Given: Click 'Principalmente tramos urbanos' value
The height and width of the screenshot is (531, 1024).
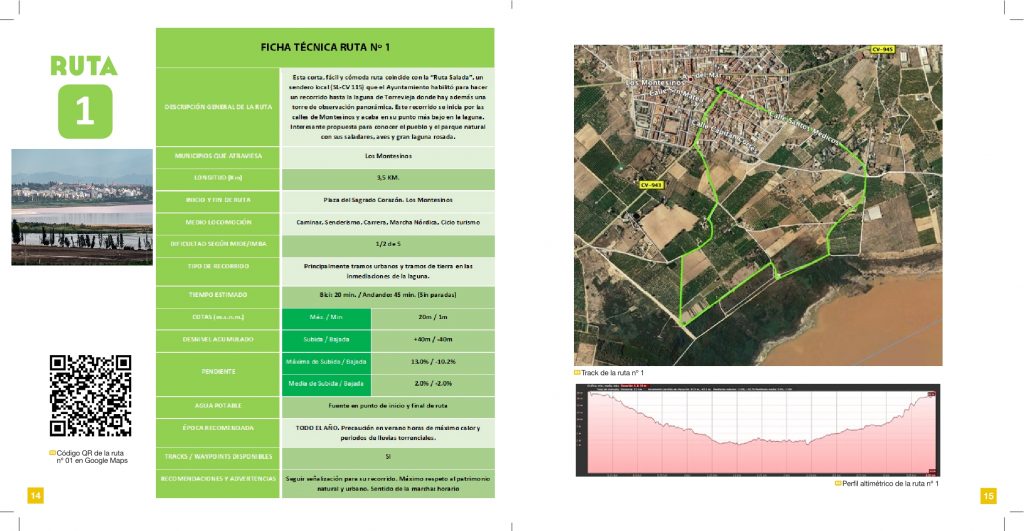Looking at the screenshot, I should [388, 271].
